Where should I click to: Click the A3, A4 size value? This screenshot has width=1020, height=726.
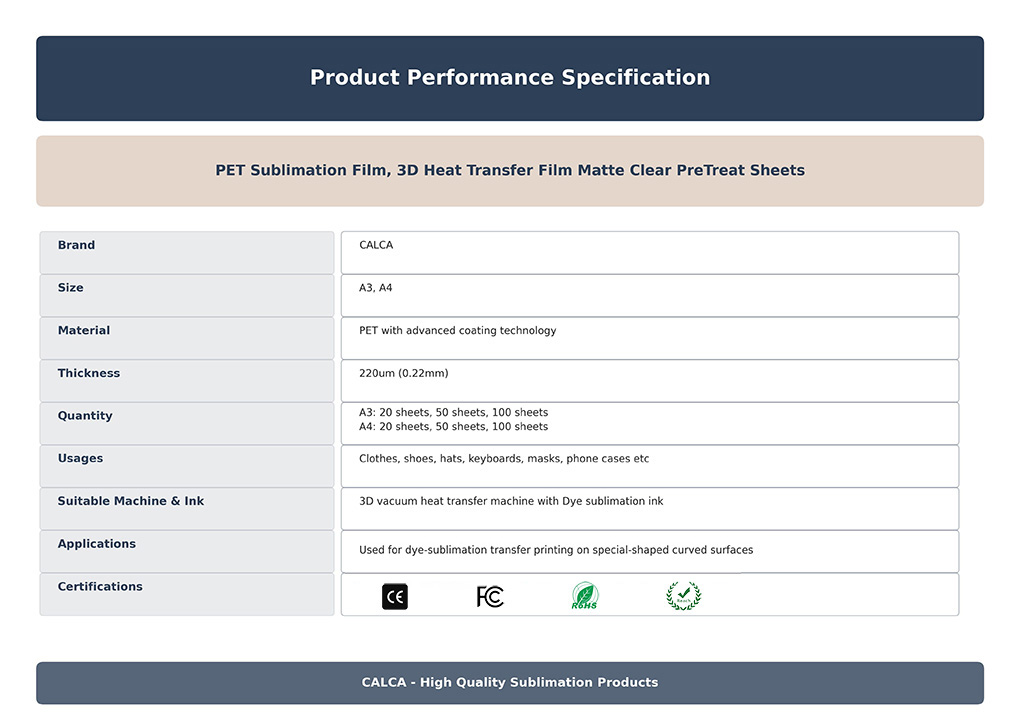(x=376, y=288)
